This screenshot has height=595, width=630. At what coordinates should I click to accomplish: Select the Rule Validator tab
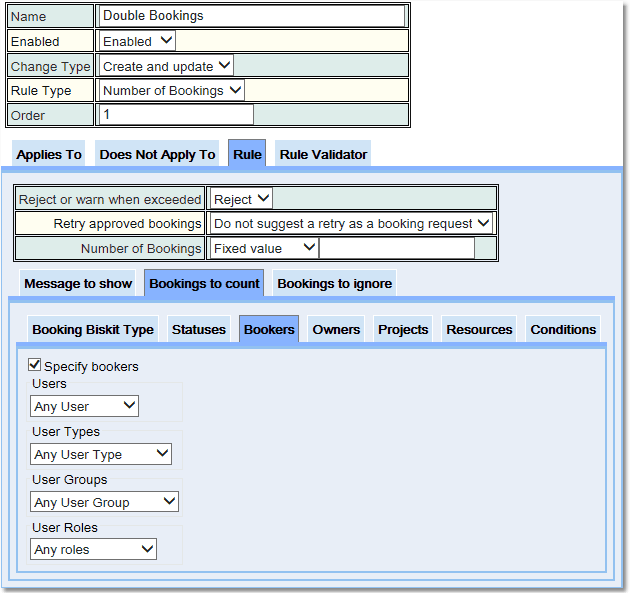pos(323,155)
